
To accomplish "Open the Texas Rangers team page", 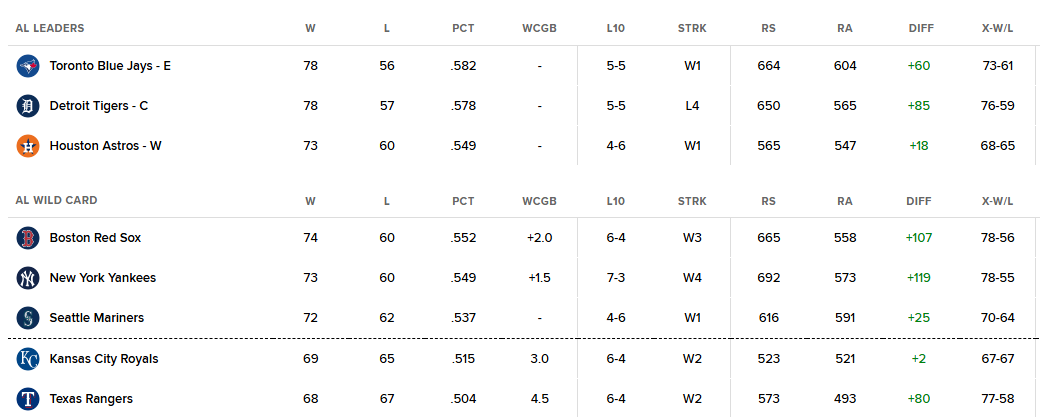I will [92, 398].
